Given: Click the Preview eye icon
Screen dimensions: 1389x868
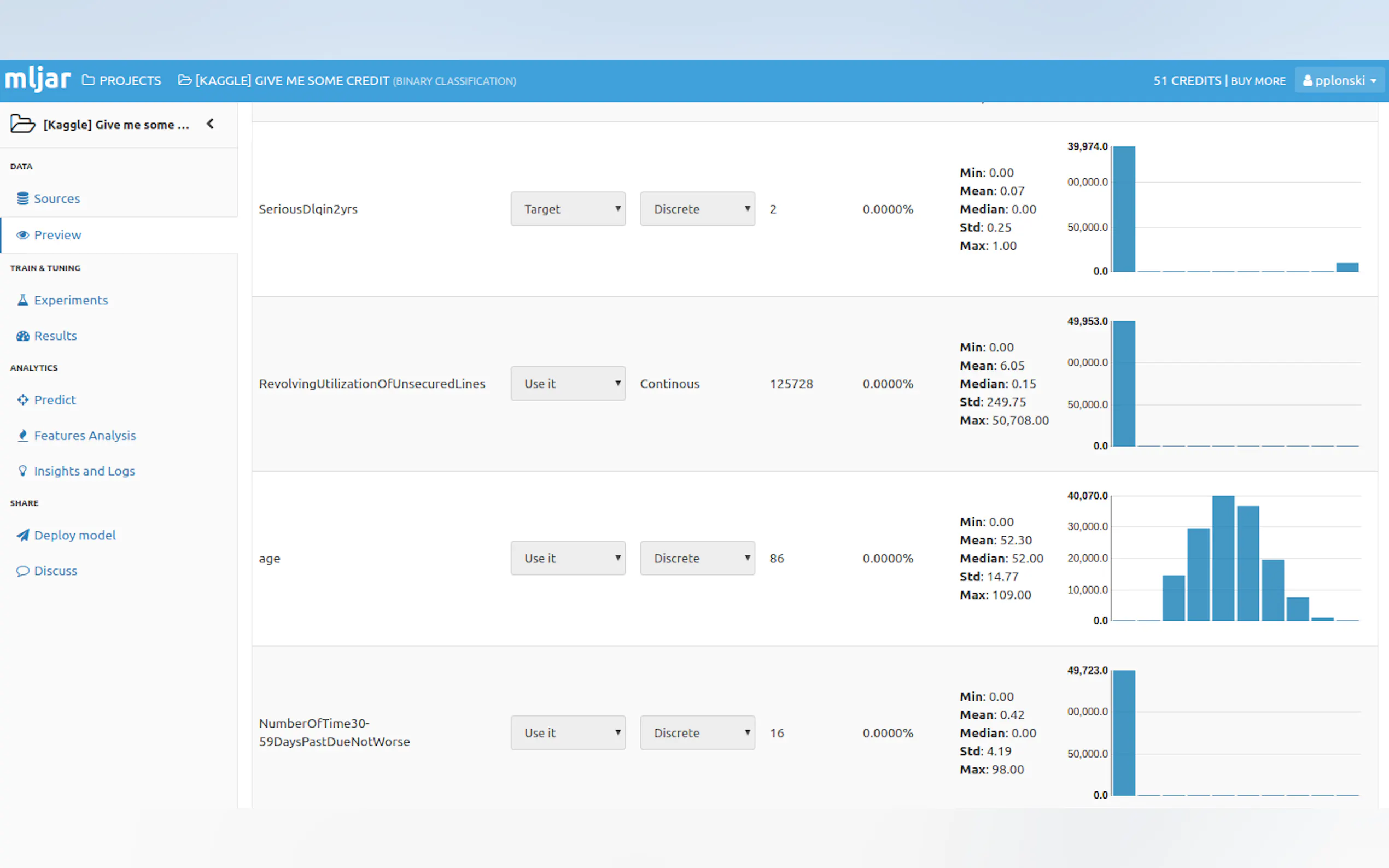Looking at the screenshot, I should (22, 235).
